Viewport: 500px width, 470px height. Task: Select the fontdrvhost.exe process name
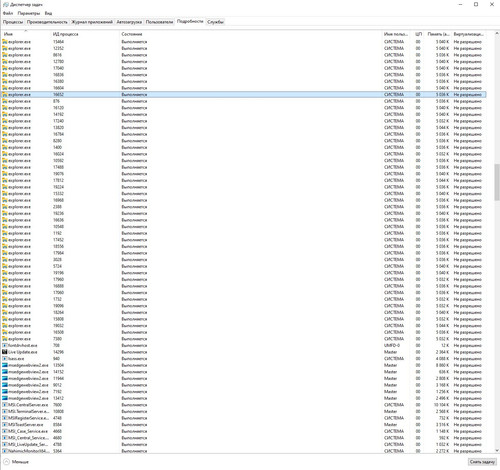point(23,345)
